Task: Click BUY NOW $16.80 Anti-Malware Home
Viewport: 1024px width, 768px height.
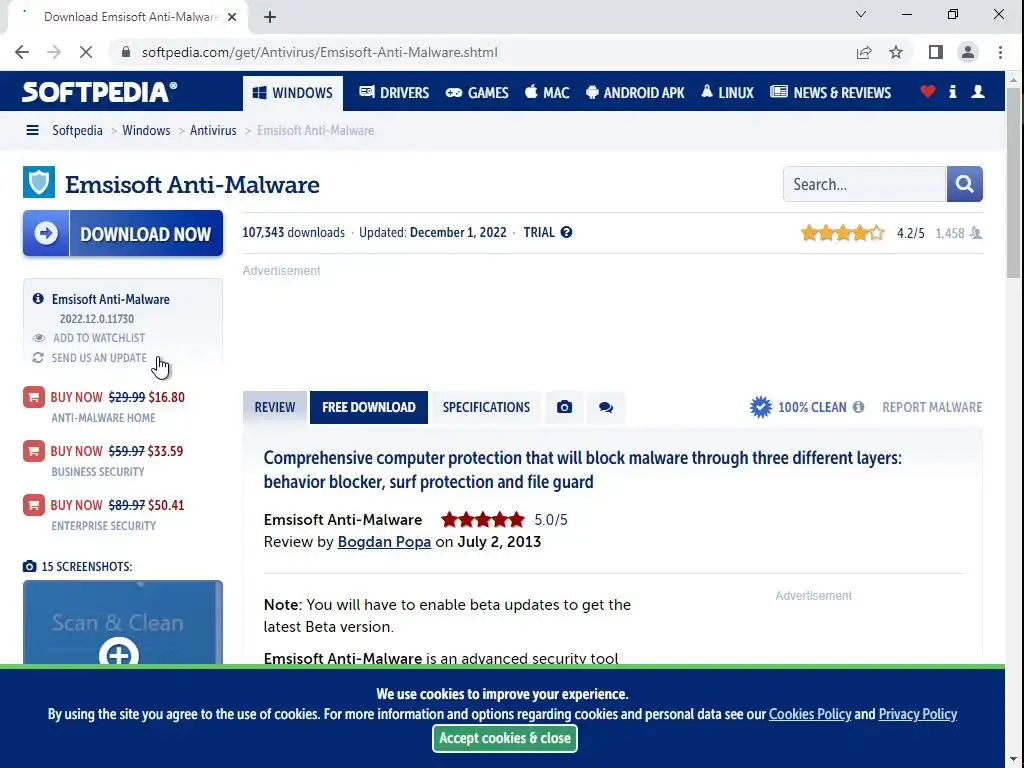Action: (118, 397)
